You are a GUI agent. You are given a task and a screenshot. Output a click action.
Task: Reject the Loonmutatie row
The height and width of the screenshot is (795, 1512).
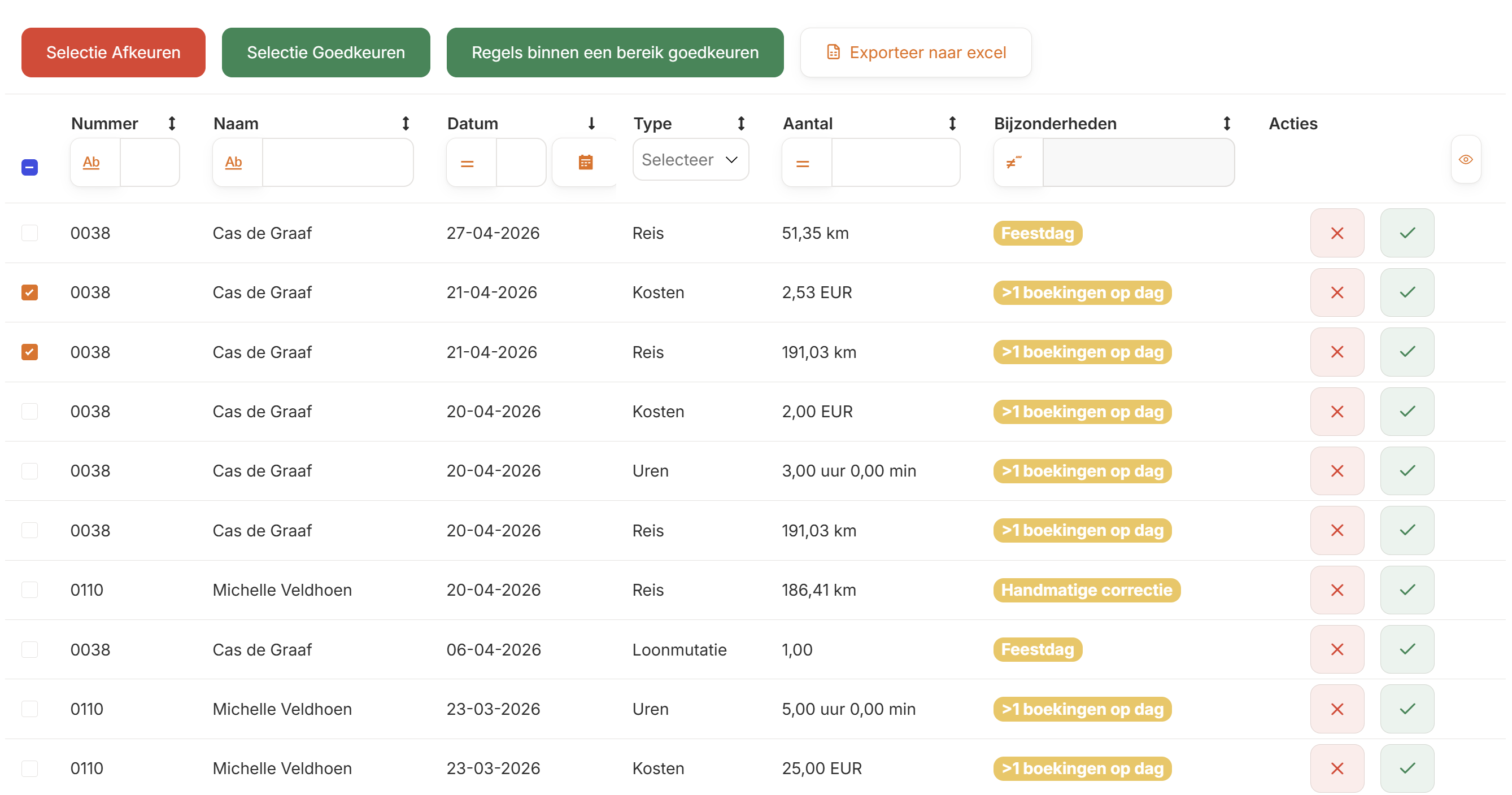click(x=1336, y=649)
